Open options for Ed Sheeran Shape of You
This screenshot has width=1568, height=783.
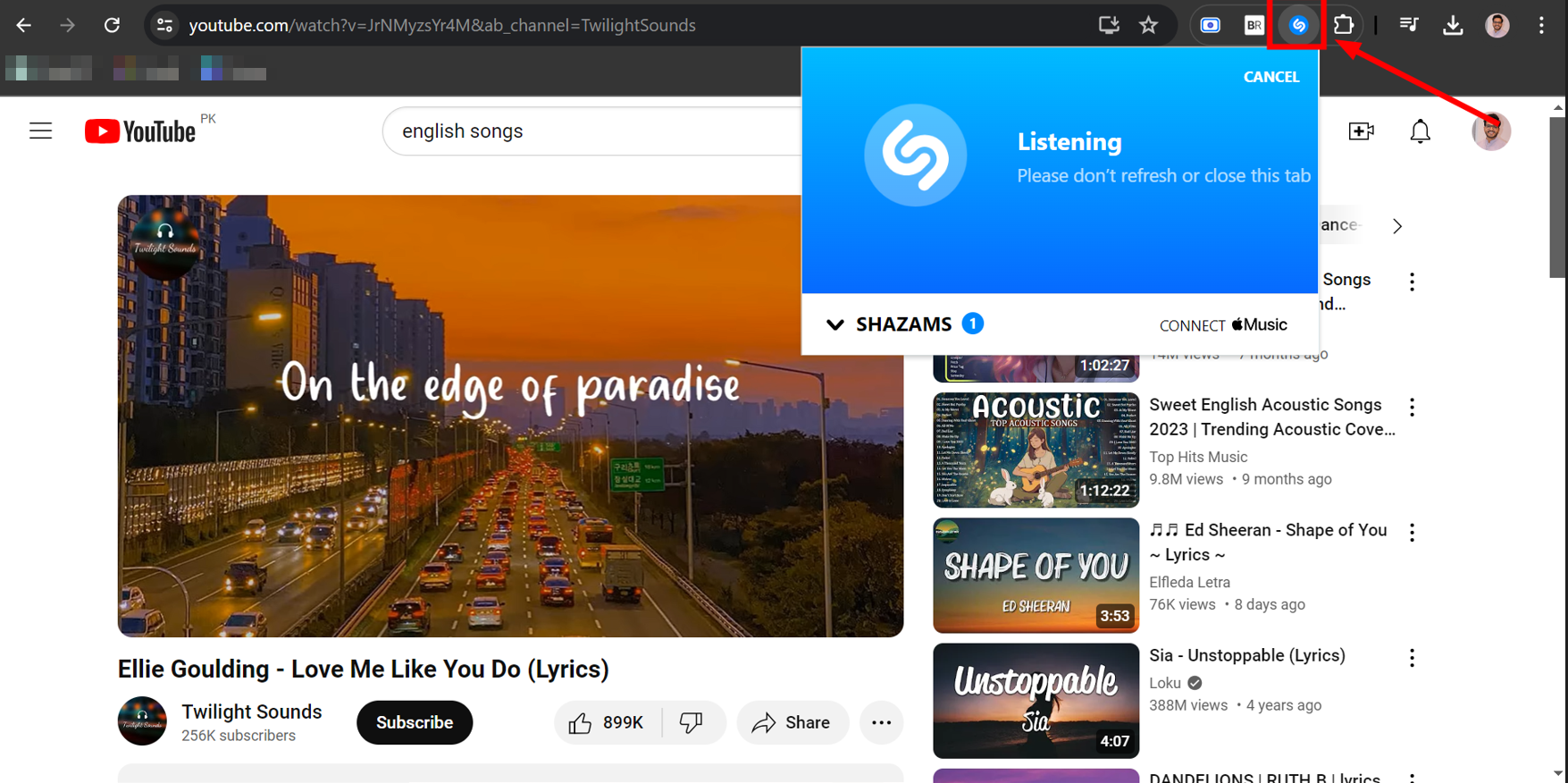(1412, 533)
